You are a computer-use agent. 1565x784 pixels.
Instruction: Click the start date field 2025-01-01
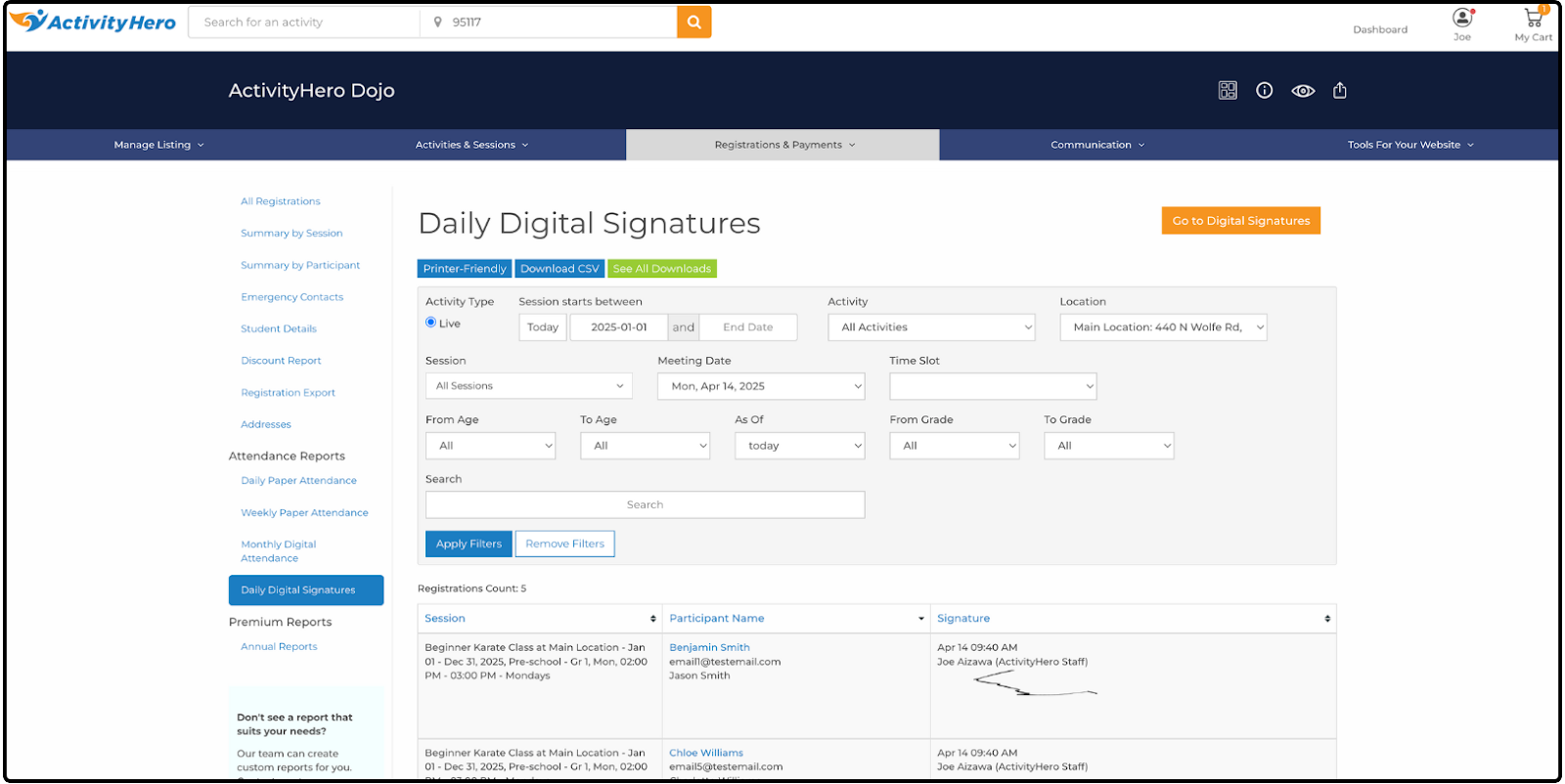619,327
